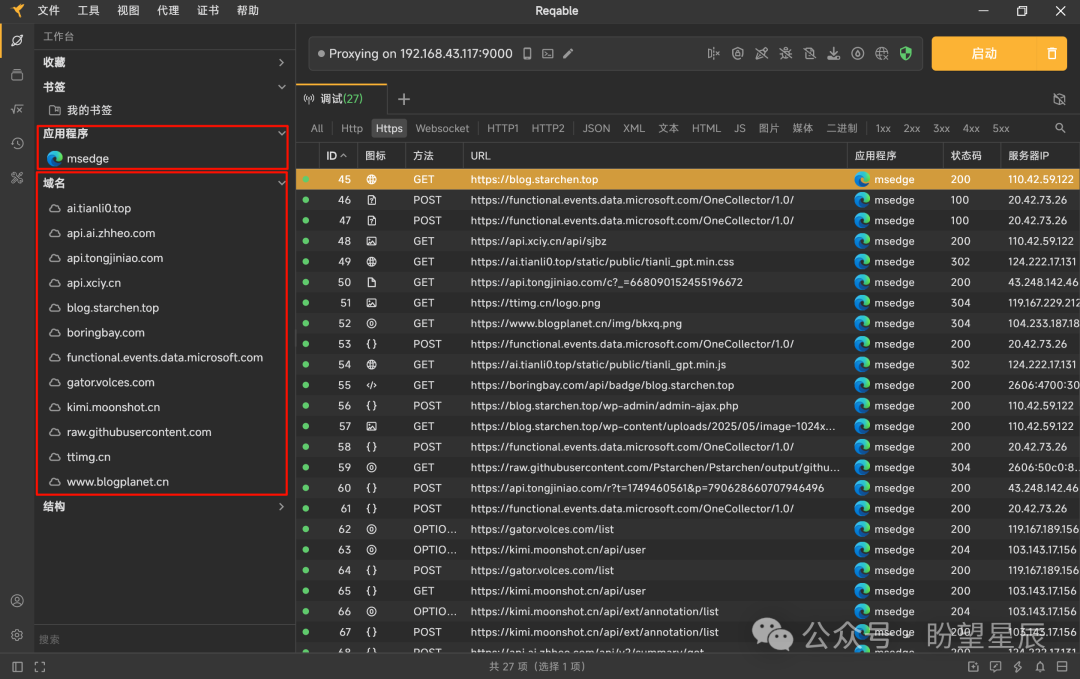Open the collections icon in left sidebar
Viewport: 1080px width, 679px height.
[x=17, y=75]
